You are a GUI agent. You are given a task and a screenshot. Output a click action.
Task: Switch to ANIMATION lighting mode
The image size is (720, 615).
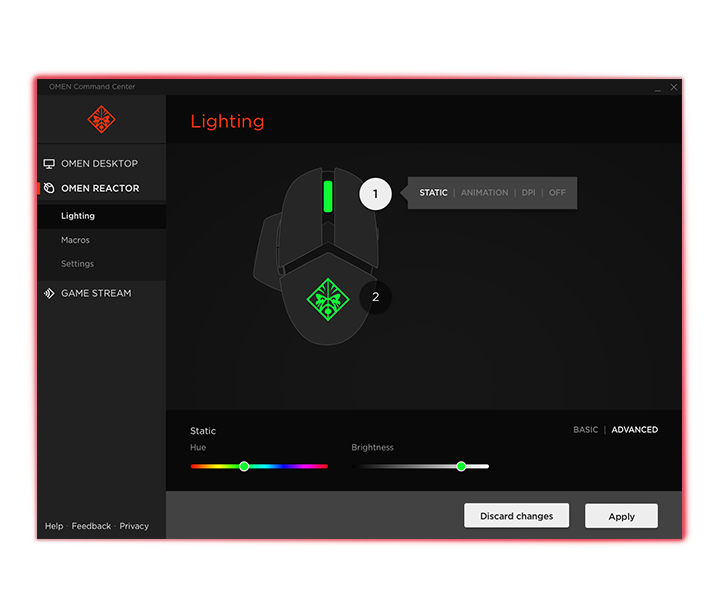click(484, 193)
